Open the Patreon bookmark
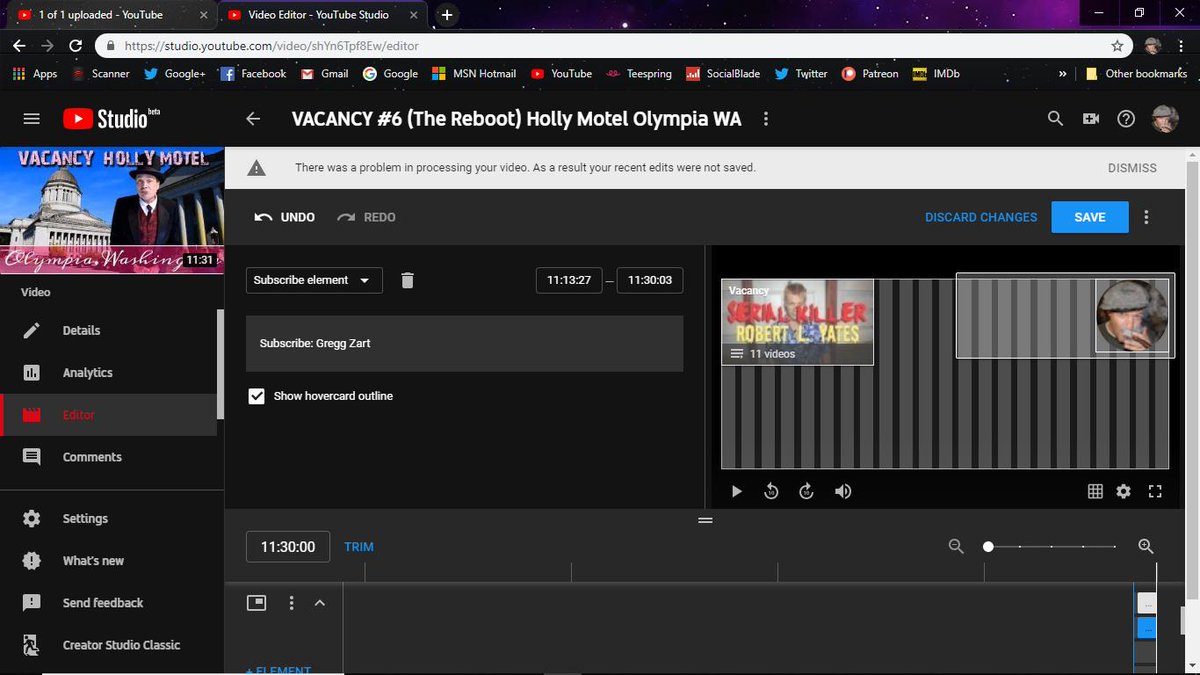The image size is (1200, 675). [x=870, y=73]
